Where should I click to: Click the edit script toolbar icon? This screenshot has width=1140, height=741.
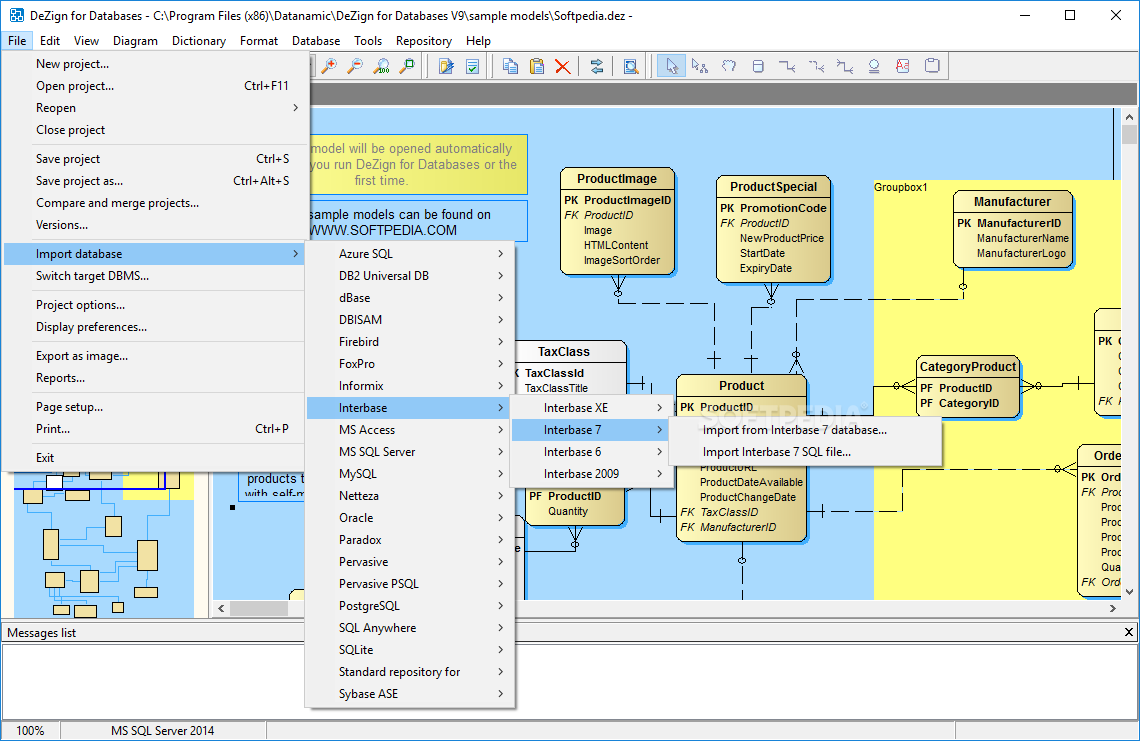pos(446,66)
